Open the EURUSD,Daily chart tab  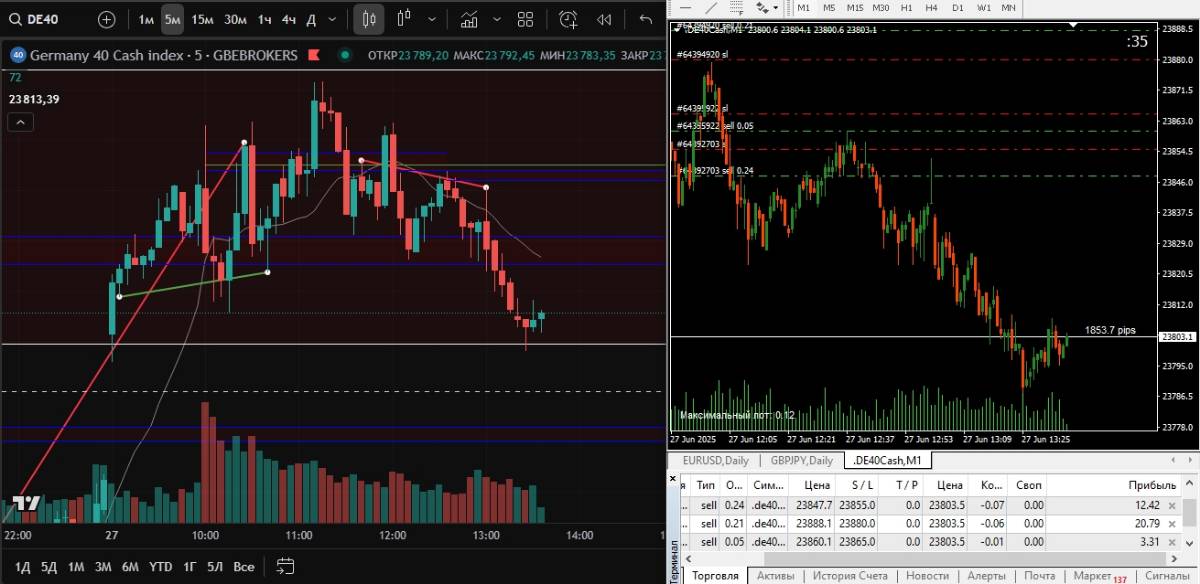pyautogui.click(x=715, y=460)
